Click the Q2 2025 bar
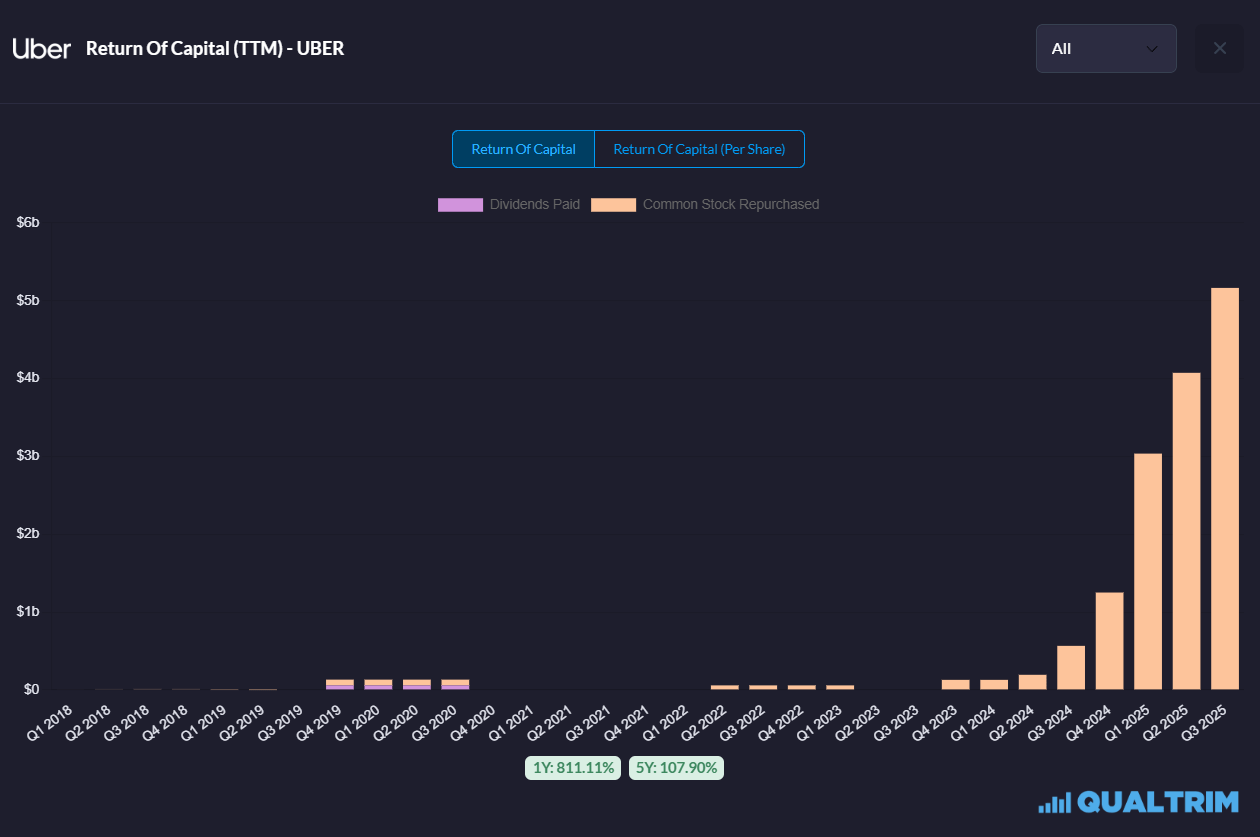The height and width of the screenshot is (837, 1260). pyautogui.click(x=1186, y=531)
